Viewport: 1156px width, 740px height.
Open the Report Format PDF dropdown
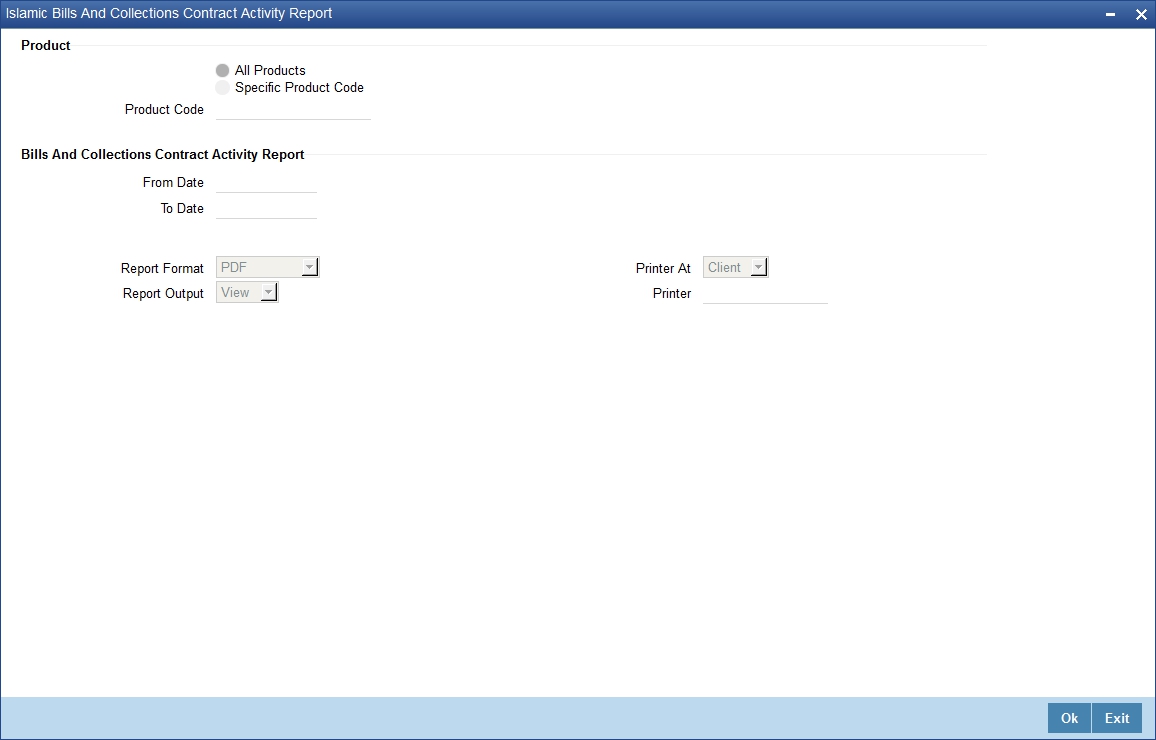(x=268, y=268)
